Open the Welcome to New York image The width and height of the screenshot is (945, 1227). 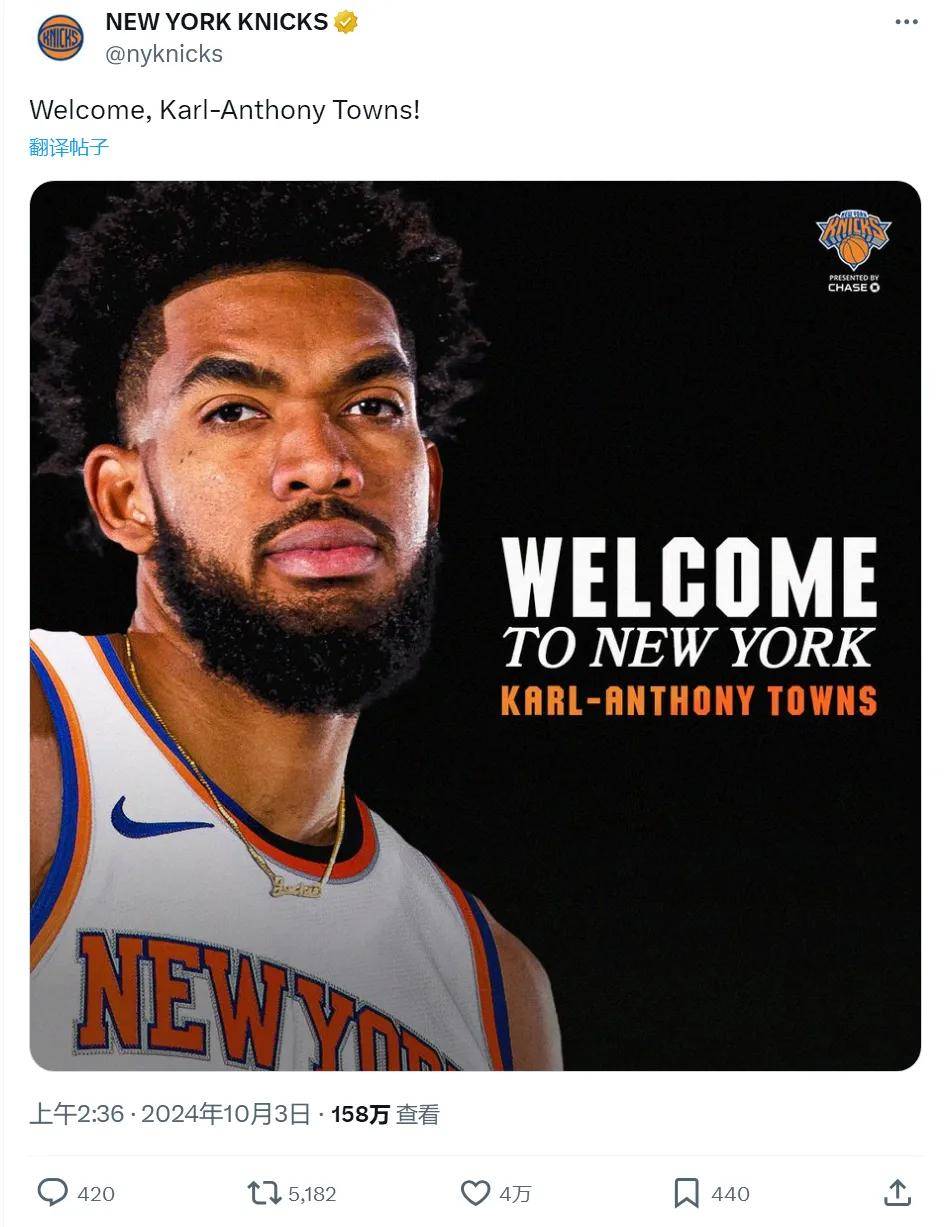coord(475,626)
